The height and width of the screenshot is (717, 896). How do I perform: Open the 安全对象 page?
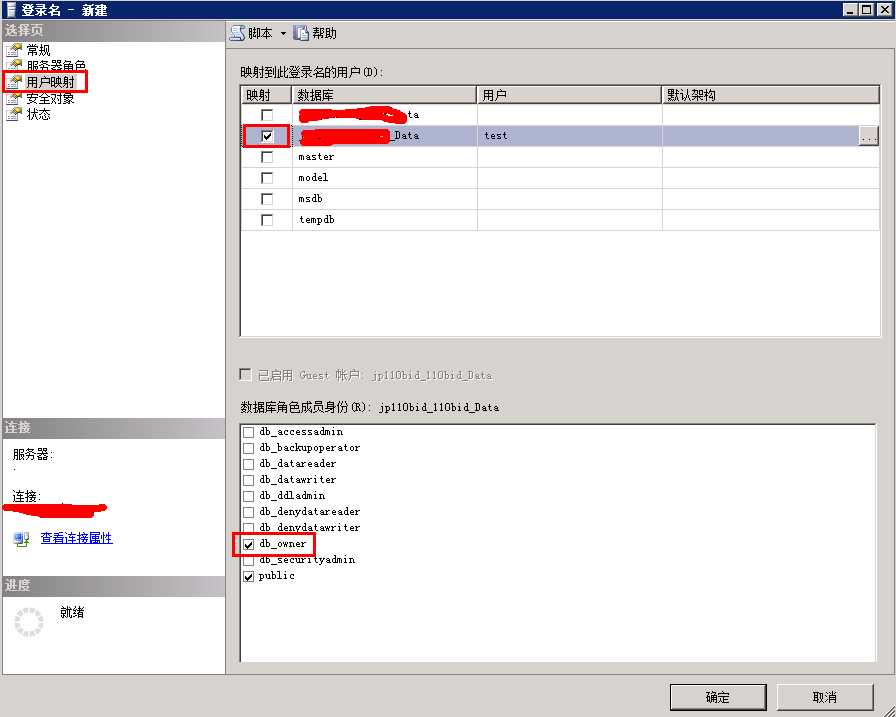pyautogui.click(x=50, y=98)
